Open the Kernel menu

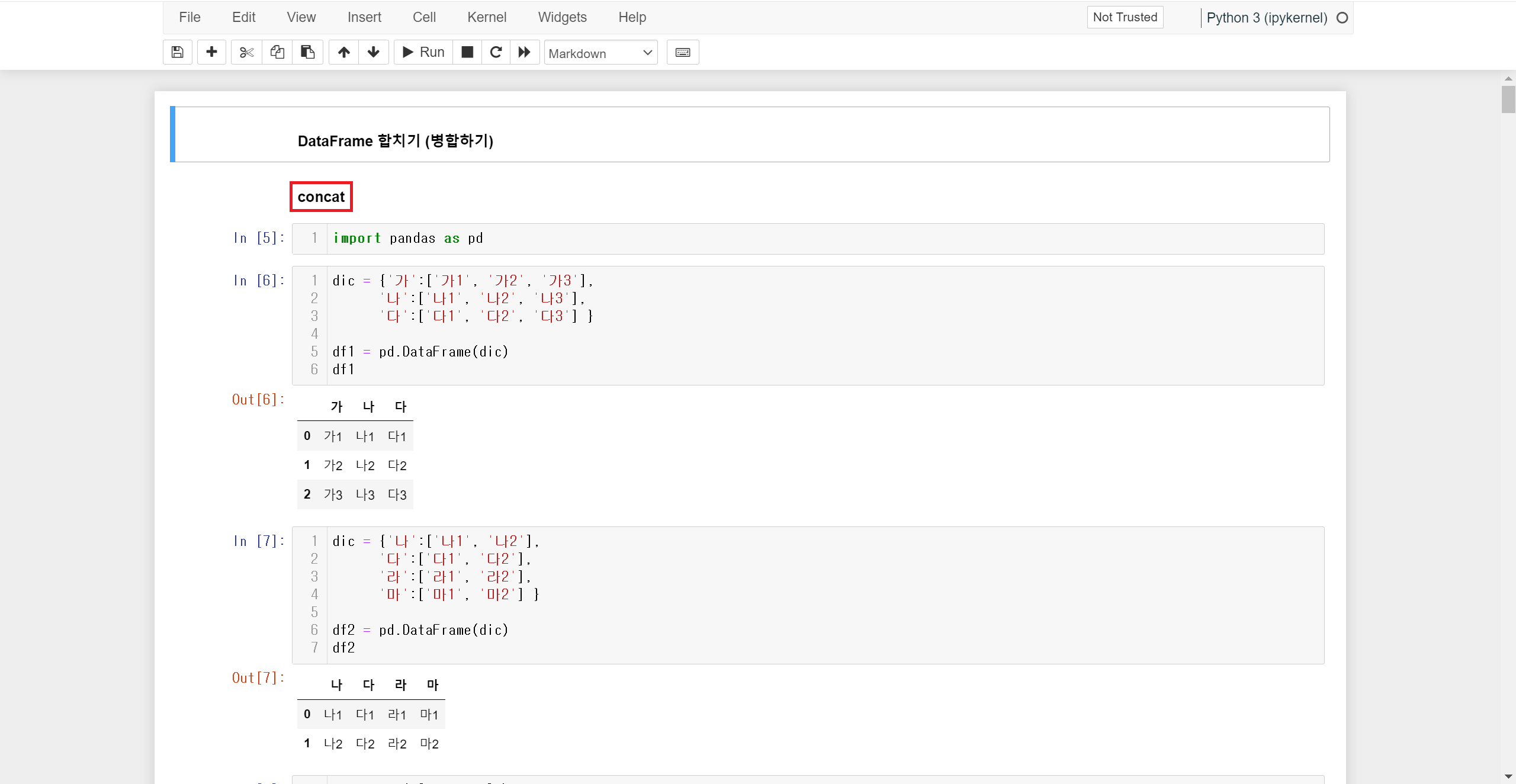coord(486,17)
